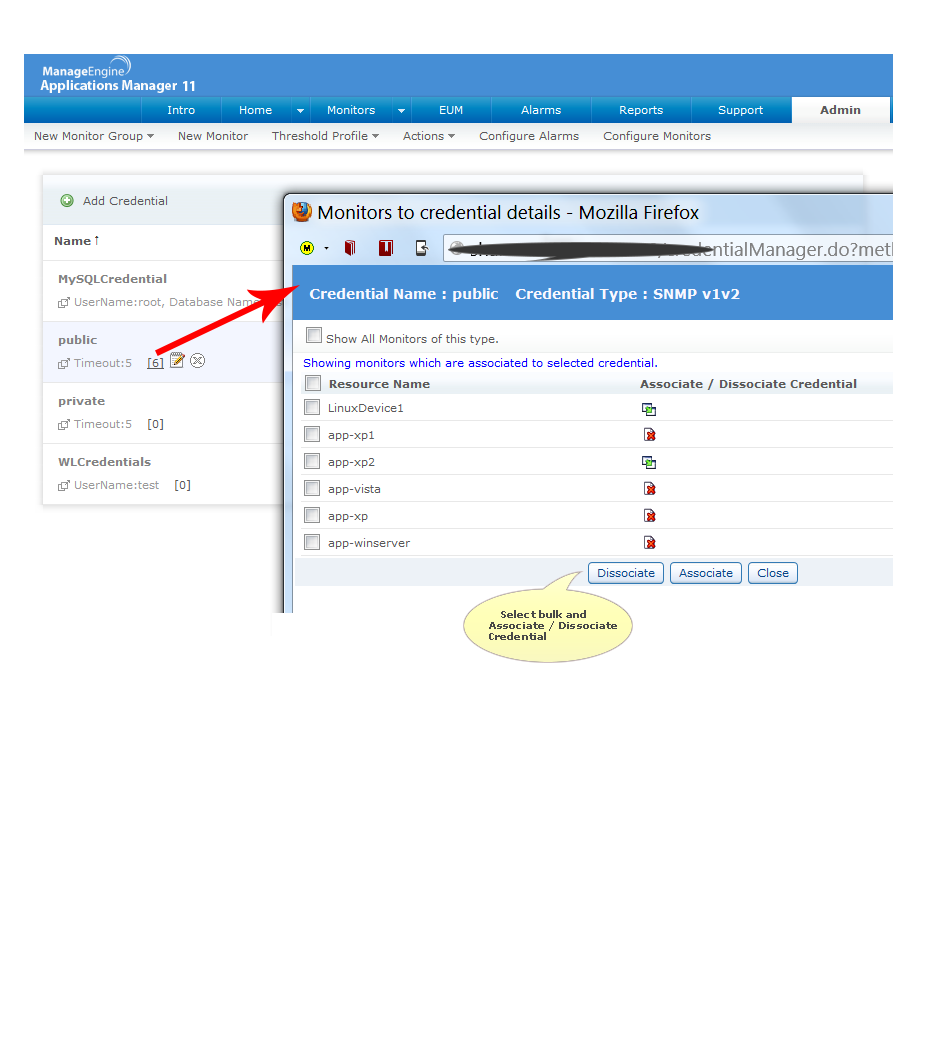Click the yellow M icon in Firefox toolbar

click(307, 248)
